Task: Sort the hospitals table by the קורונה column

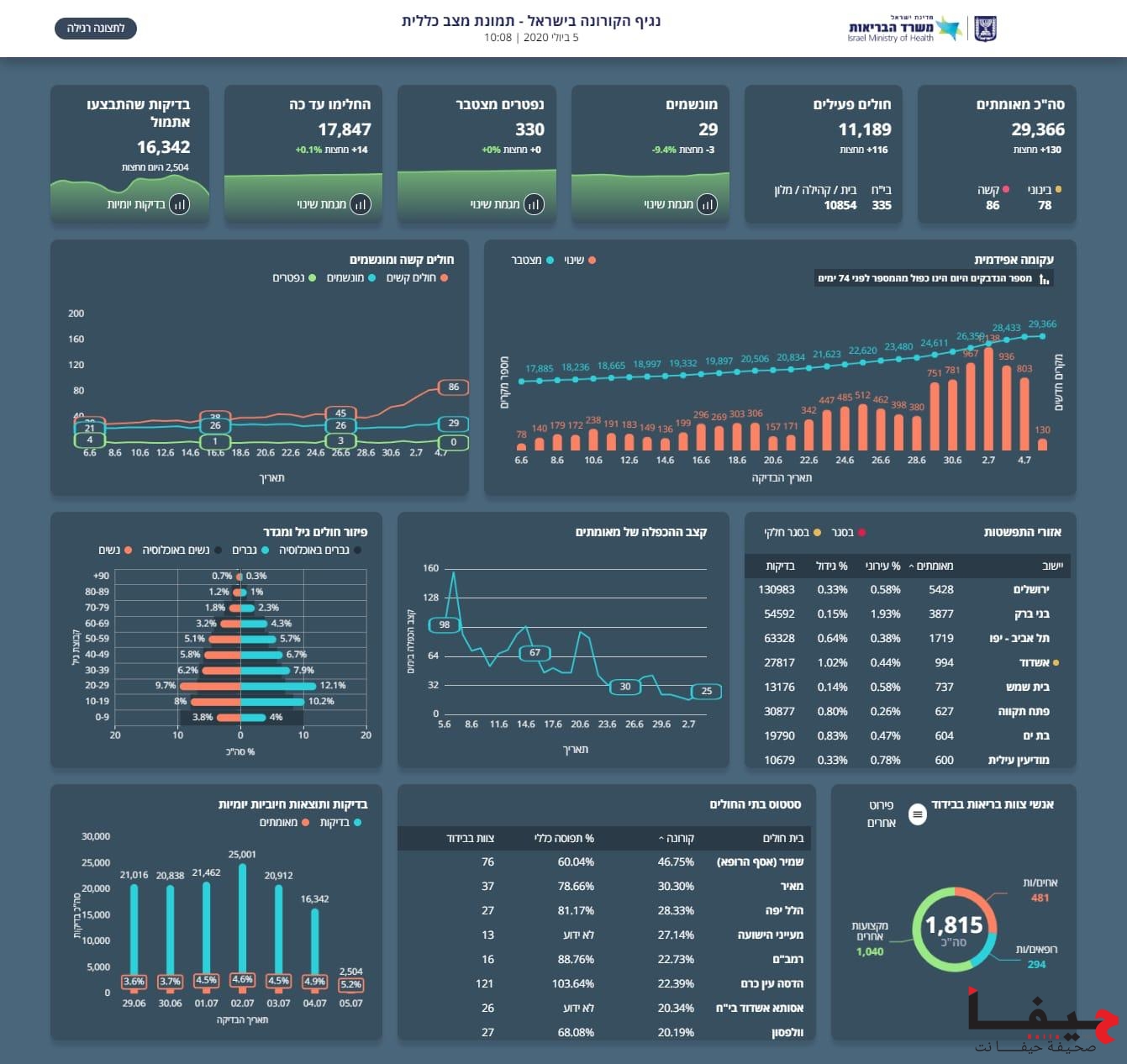Action: pos(679,838)
